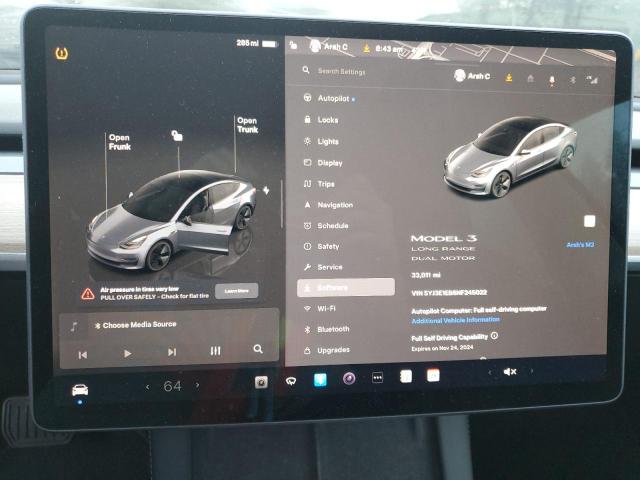Tap the HomeLink garage icon

(x=530, y=78)
